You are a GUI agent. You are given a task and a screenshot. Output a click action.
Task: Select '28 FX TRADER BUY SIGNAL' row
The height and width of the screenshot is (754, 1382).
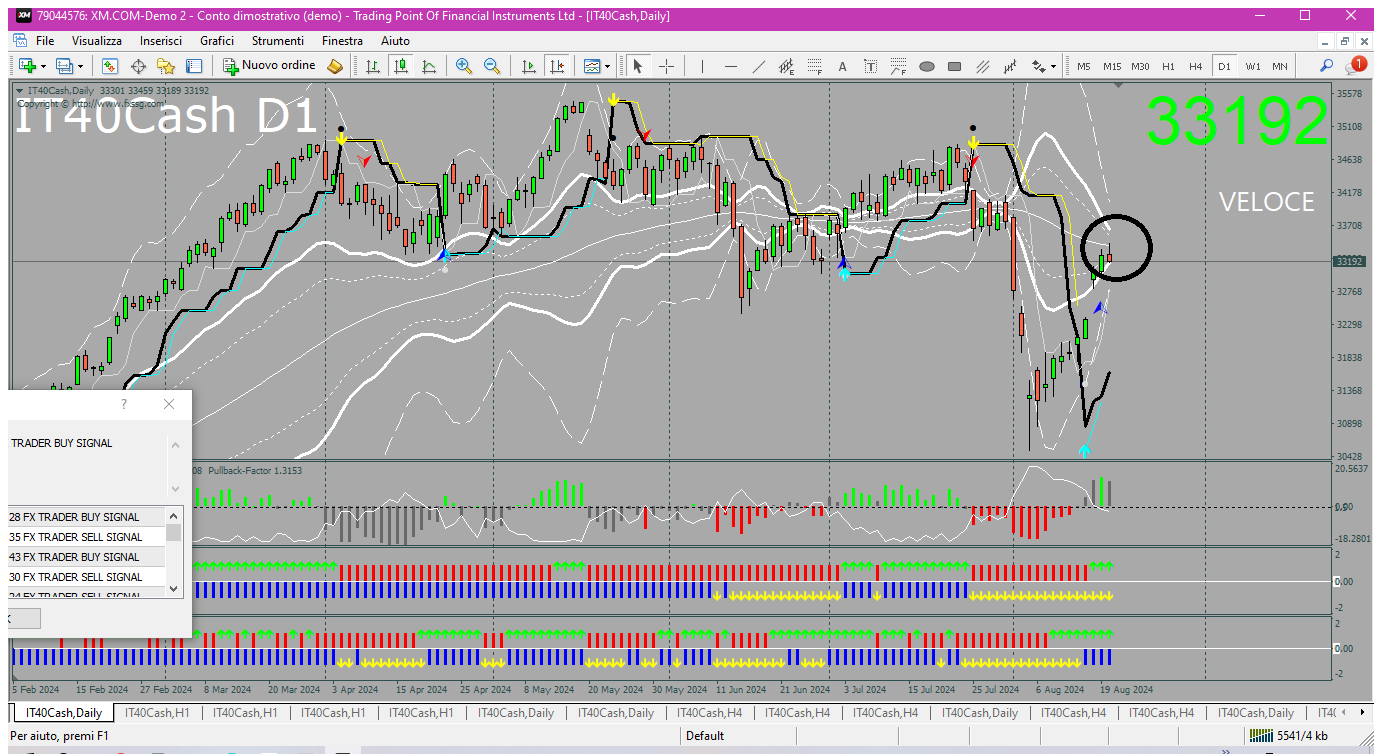pos(87,517)
